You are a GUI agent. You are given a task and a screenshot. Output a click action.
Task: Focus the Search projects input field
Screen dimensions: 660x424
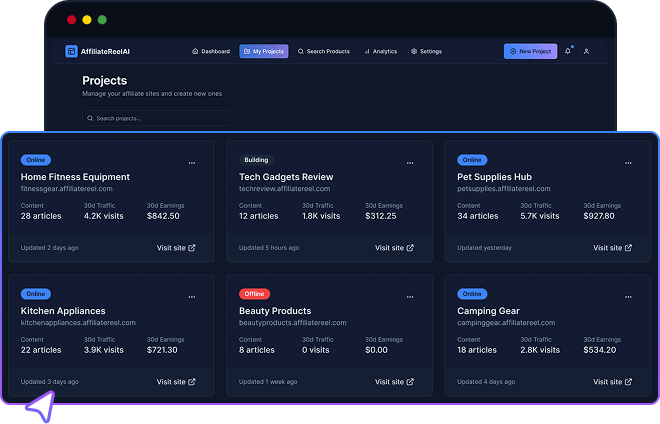160,118
